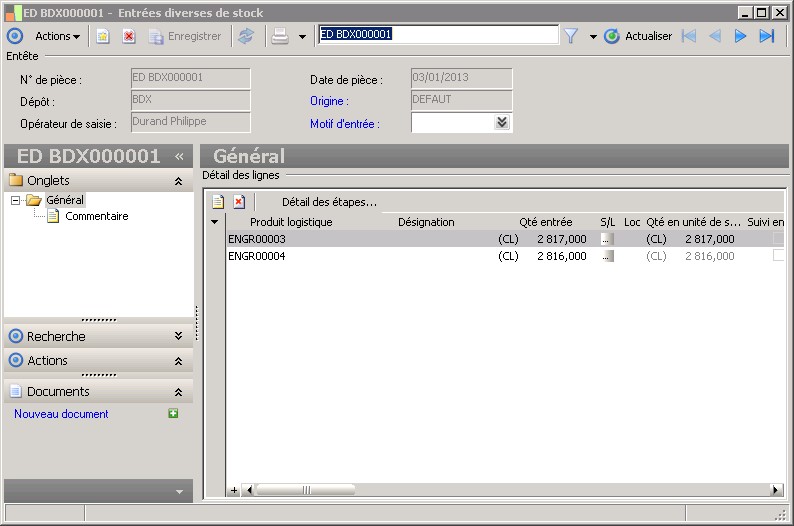Go to the first record
Viewport: 794px width, 526px height.
(689, 36)
